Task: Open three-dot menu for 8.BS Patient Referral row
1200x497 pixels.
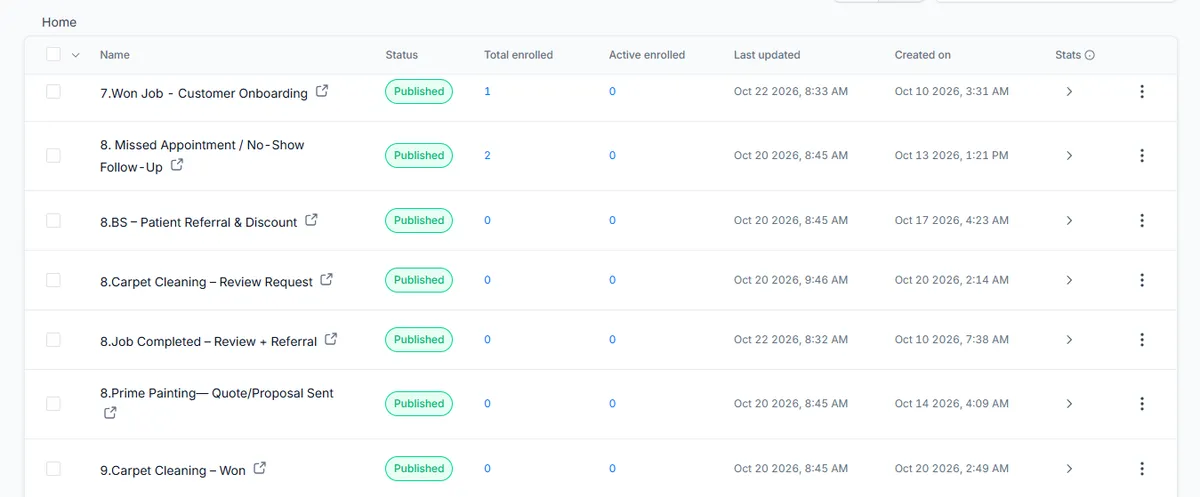Action: point(1142,220)
